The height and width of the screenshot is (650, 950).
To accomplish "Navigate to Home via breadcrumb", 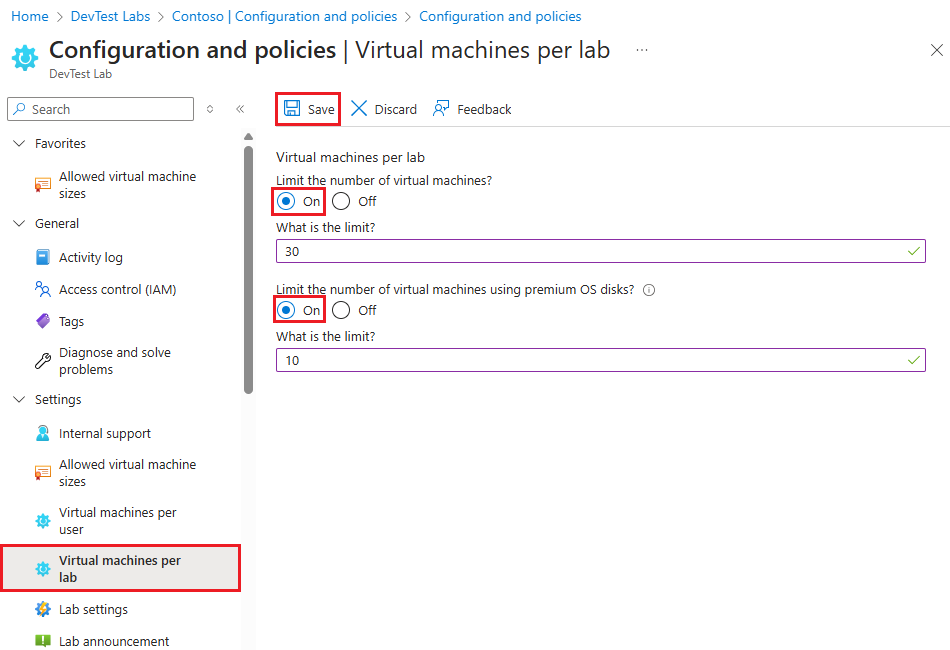I will pyautogui.click(x=29, y=16).
